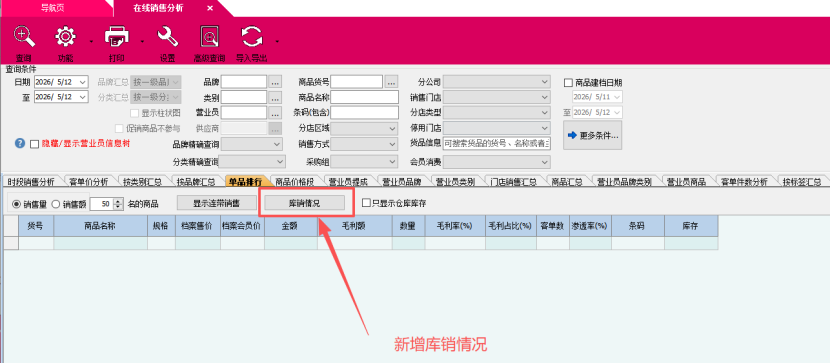The width and height of the screenshot is (830, 363).
Task: Click the 品牌 input field
Action: pyautogui.click(x=244, y=82)
